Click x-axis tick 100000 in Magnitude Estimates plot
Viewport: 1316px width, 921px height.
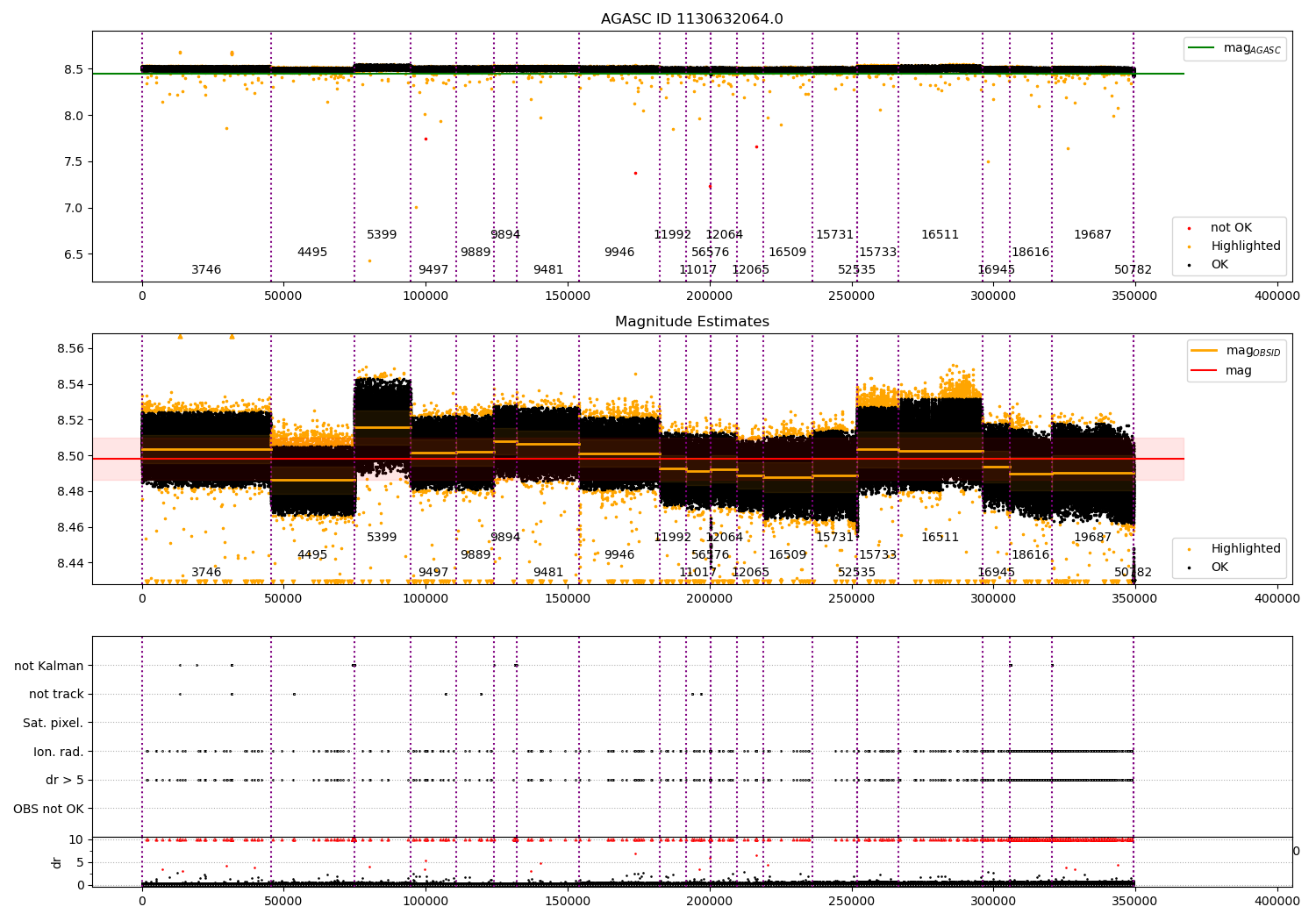point(426,598)
